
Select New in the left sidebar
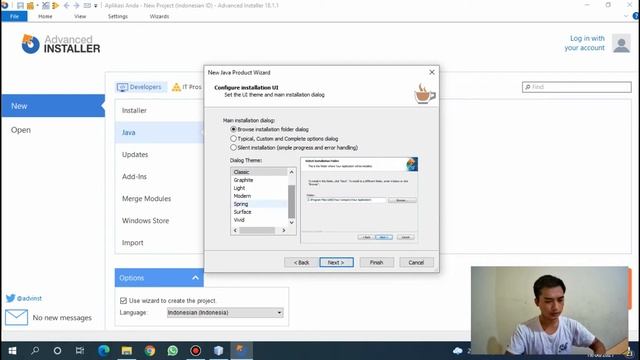click(53, 106)
